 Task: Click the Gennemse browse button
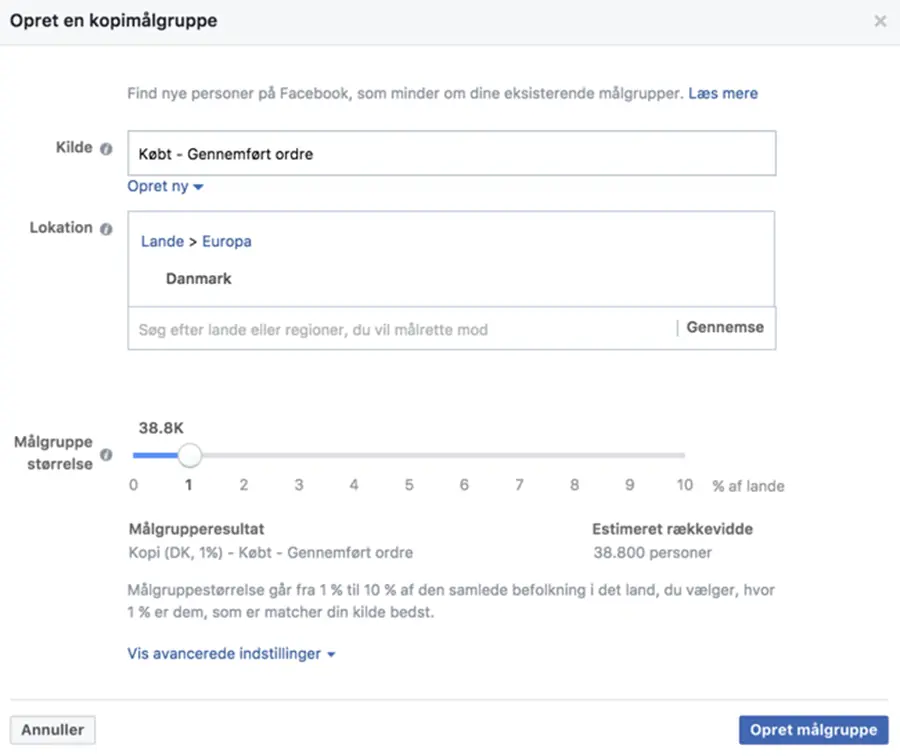(725, 327)
